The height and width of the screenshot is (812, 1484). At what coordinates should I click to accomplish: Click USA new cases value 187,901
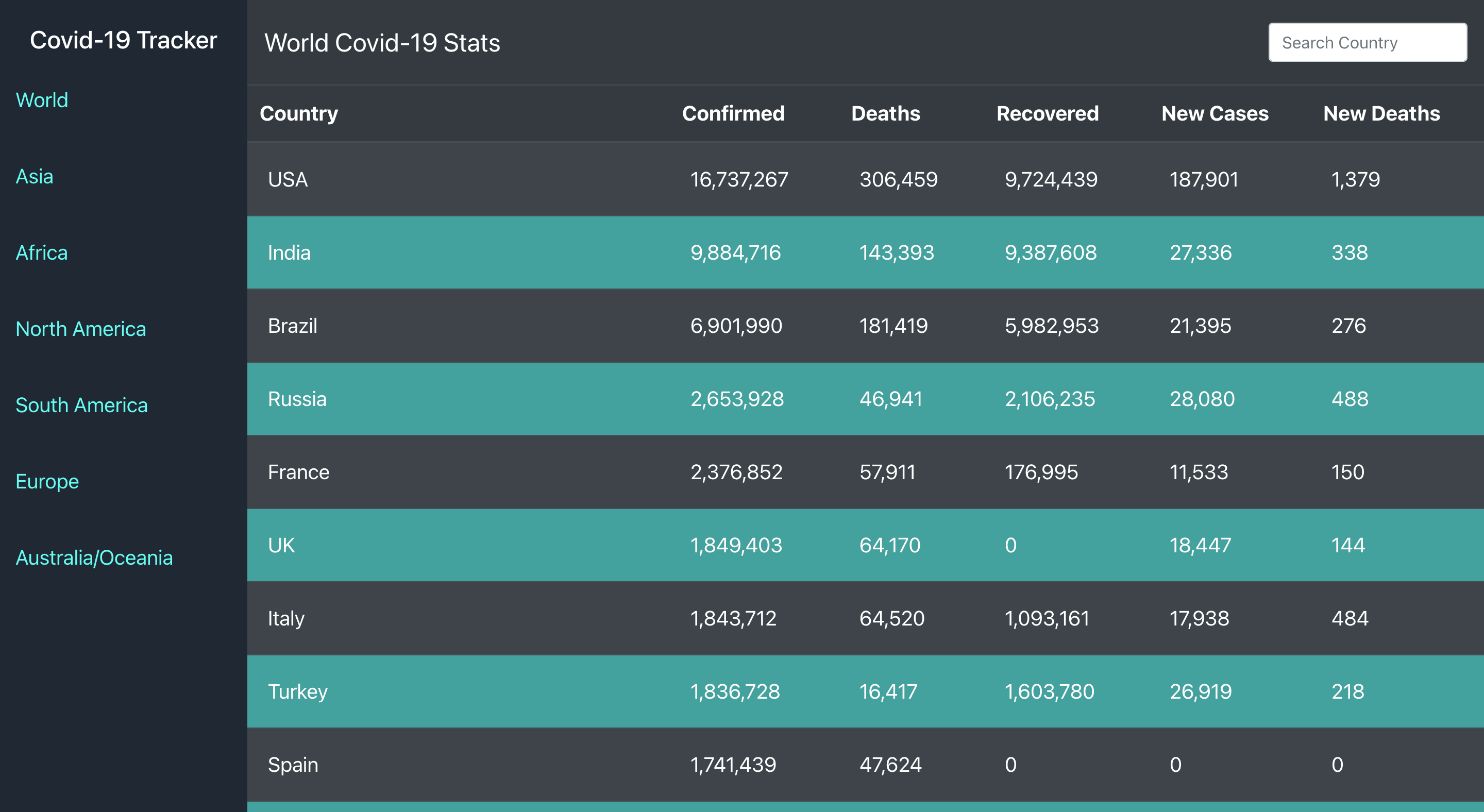[x=1204, y=180]
